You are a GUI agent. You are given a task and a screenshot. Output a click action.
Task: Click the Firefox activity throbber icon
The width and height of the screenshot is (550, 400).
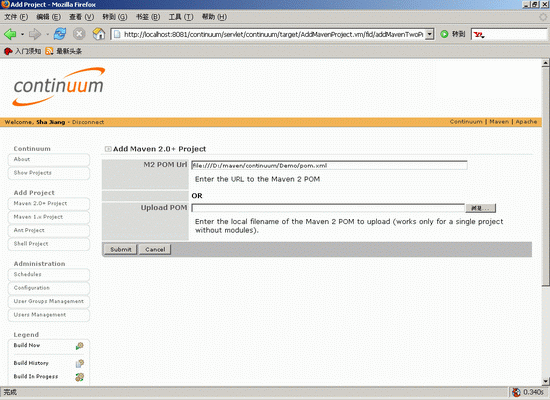pos(543,17)
